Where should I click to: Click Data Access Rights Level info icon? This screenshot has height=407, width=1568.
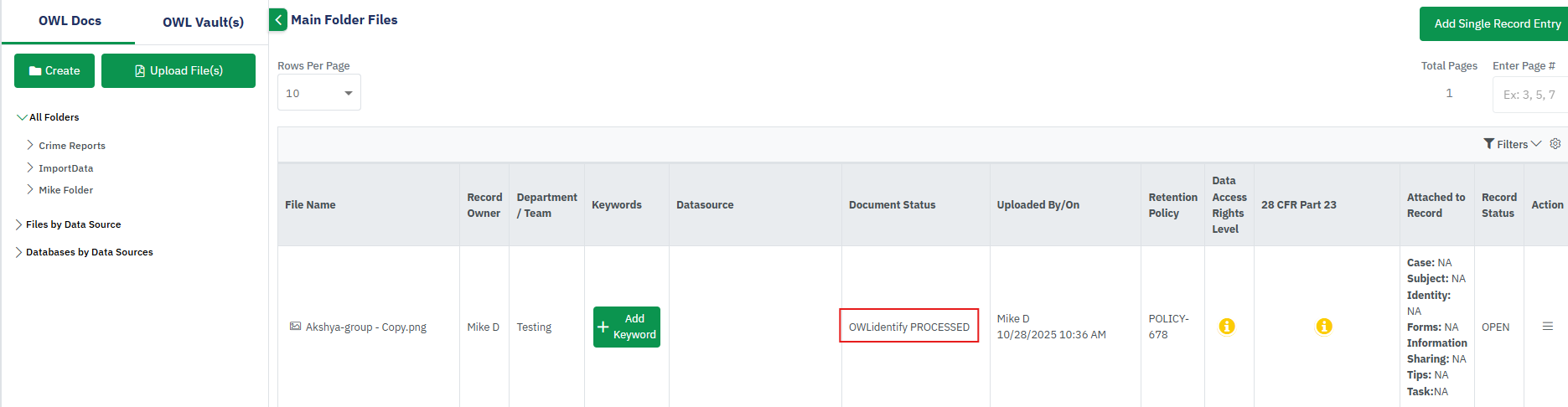click(1227, 327)
